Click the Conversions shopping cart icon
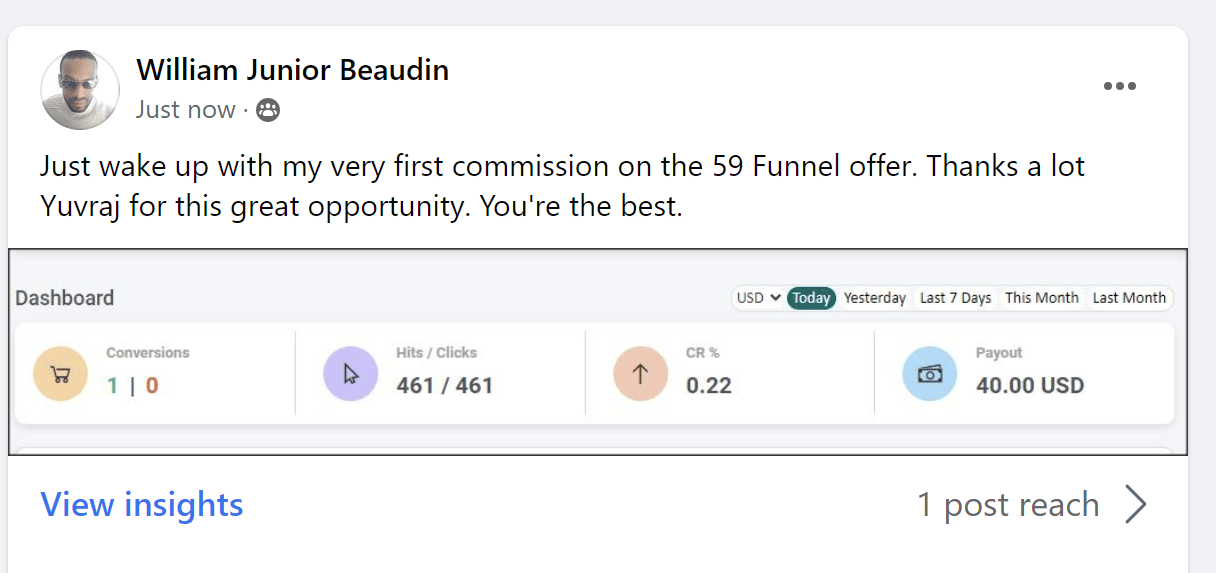 (x=60, y=374)
